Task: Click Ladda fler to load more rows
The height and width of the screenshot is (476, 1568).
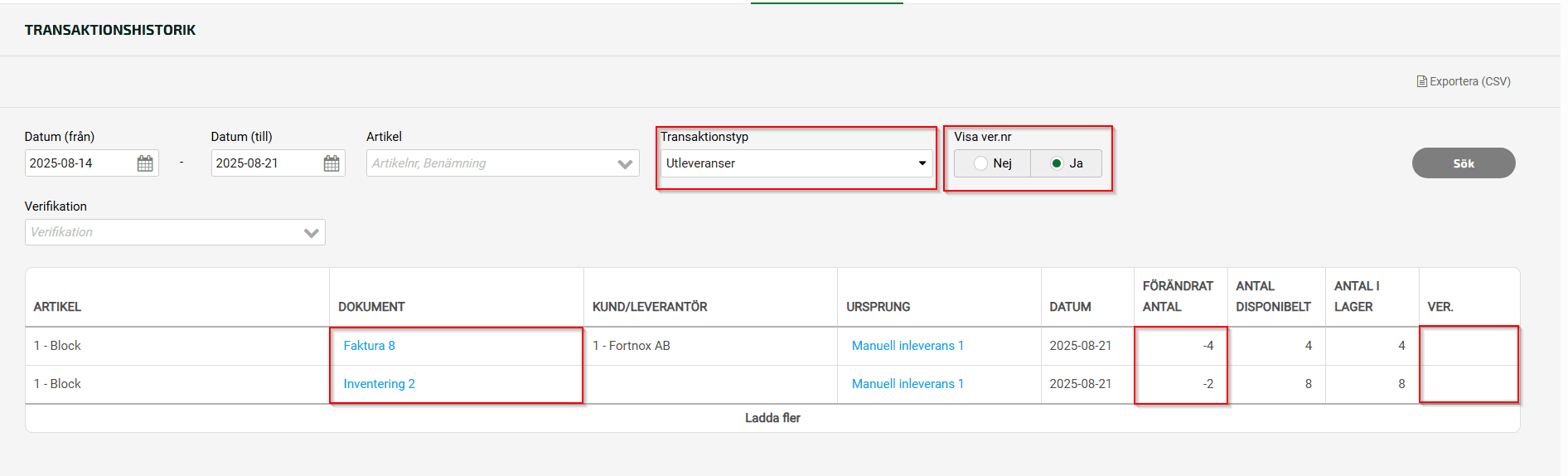Action: (x=772, y=418)
